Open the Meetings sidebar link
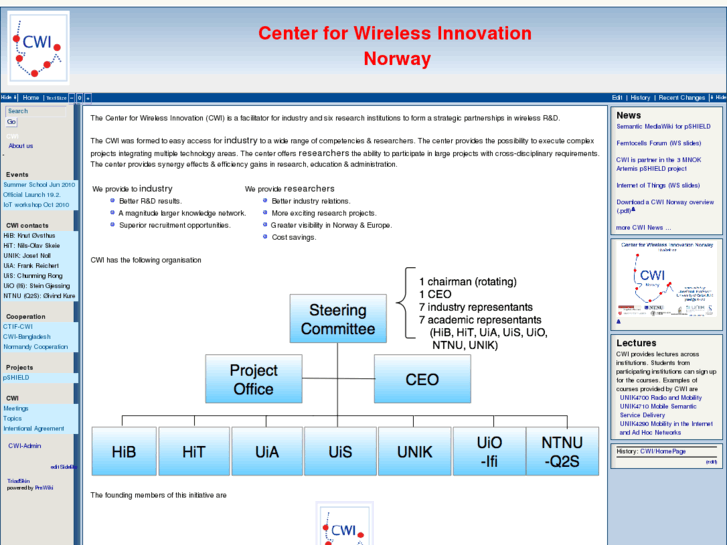The image size is (727, 545). (16, 409)
